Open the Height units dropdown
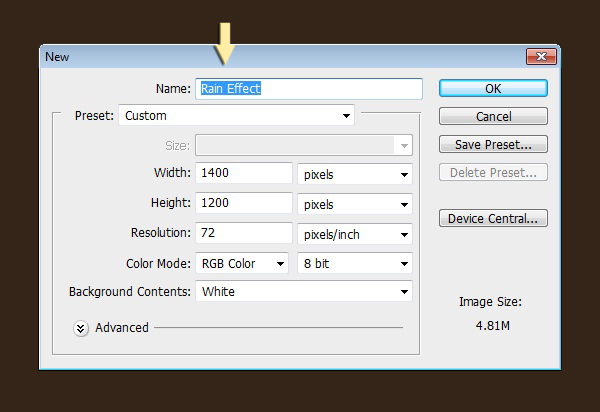Image resolution: width=600 pixels, height=412 pixels. [355, 204]
